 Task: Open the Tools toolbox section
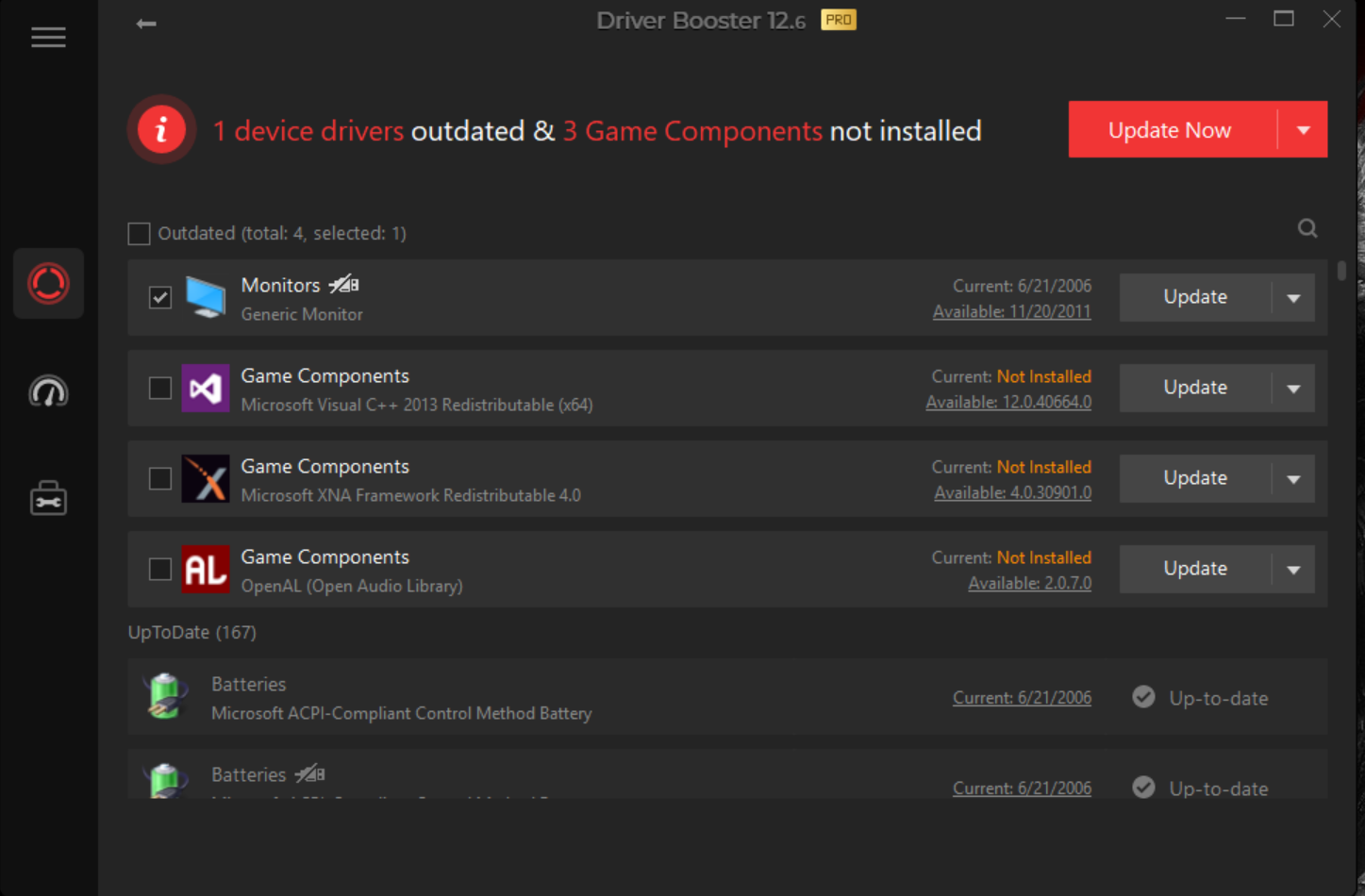click(x=48, y=498)
